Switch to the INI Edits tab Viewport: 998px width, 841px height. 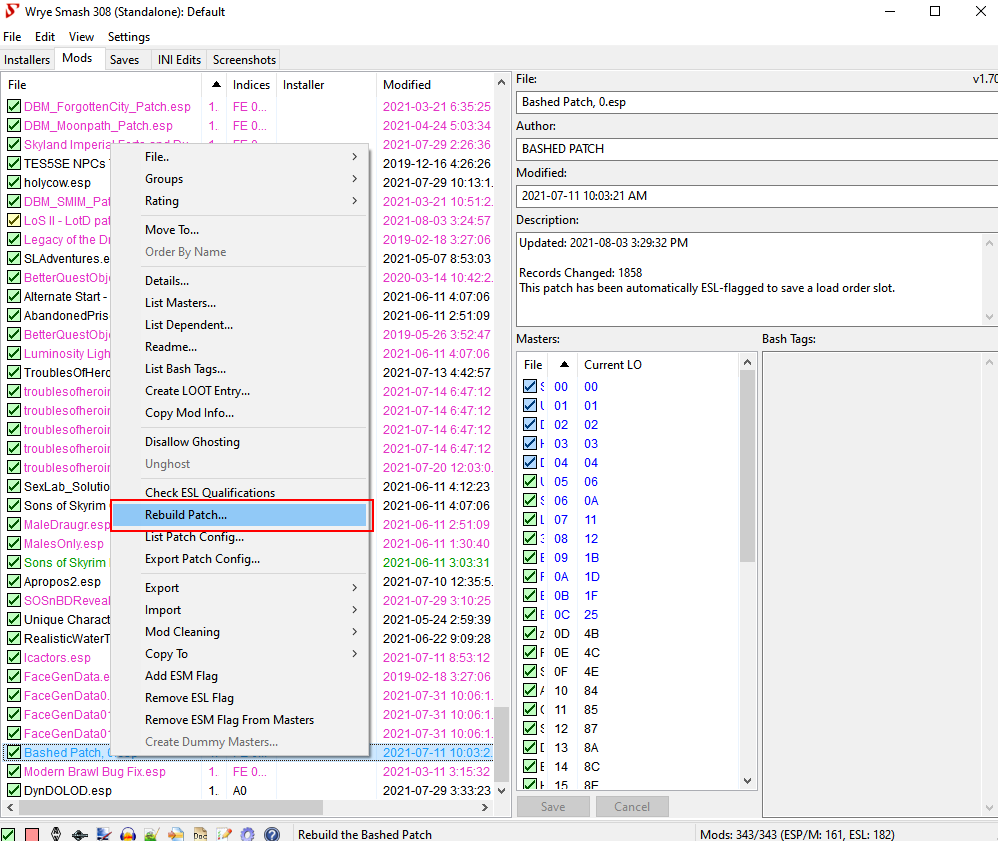point(179,60)
